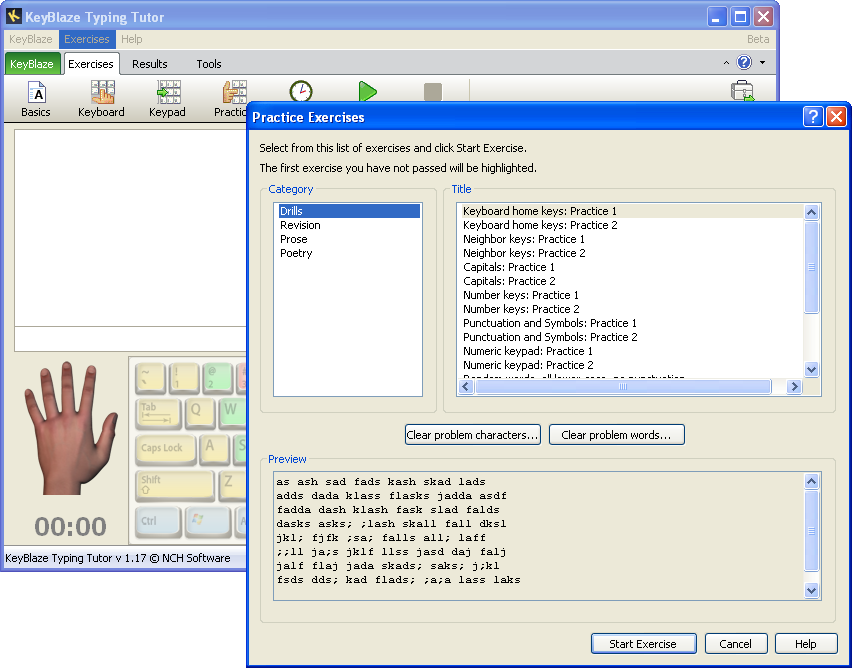Click the Tab key on virtual keyboard

[x=158, y=414]
